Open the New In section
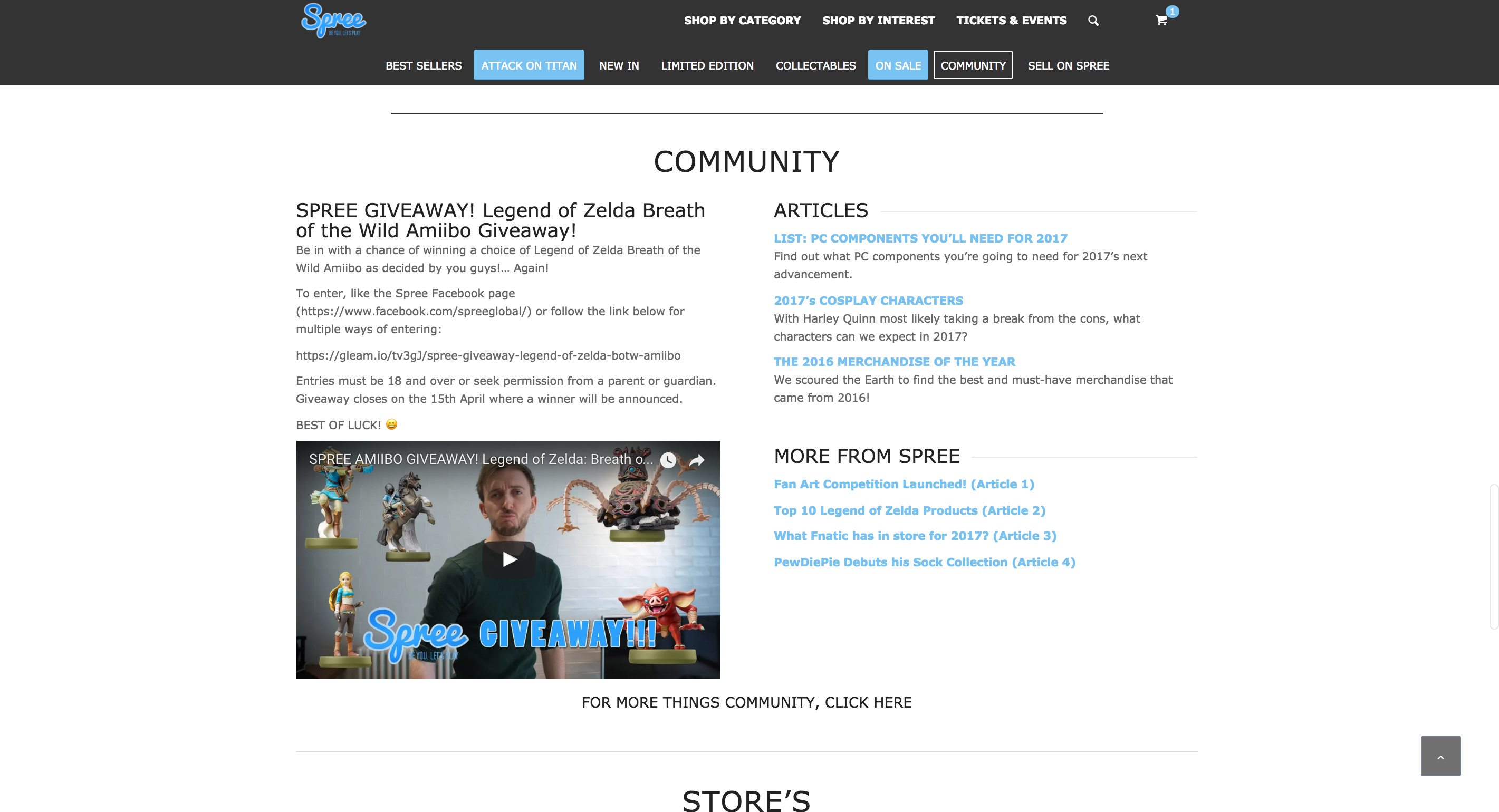1499x812 pixels. (x=619, y=66)
